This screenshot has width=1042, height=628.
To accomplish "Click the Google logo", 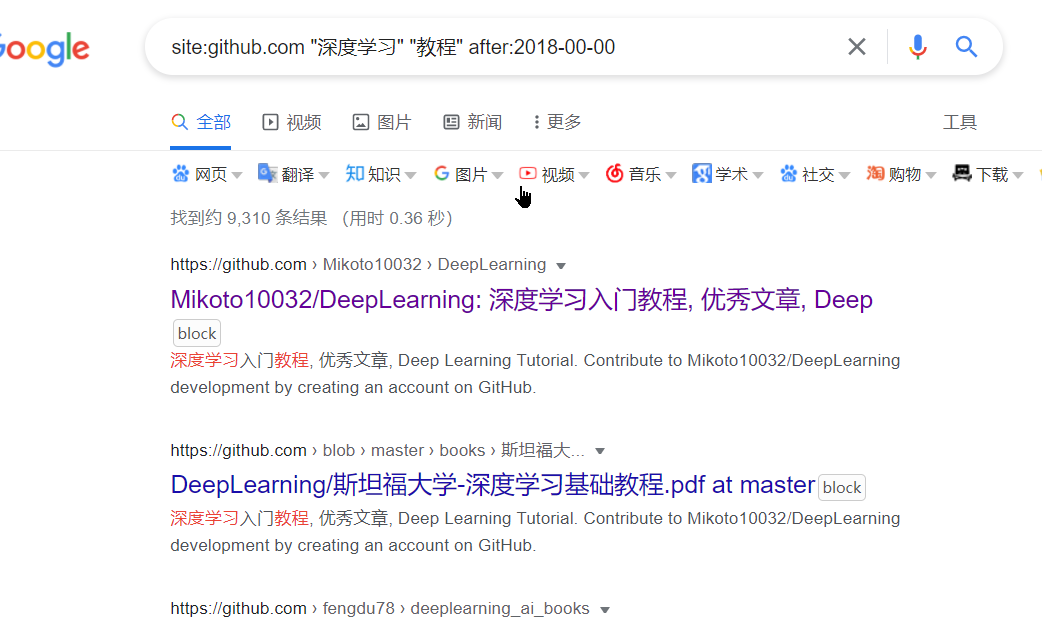I will point(44,49).
